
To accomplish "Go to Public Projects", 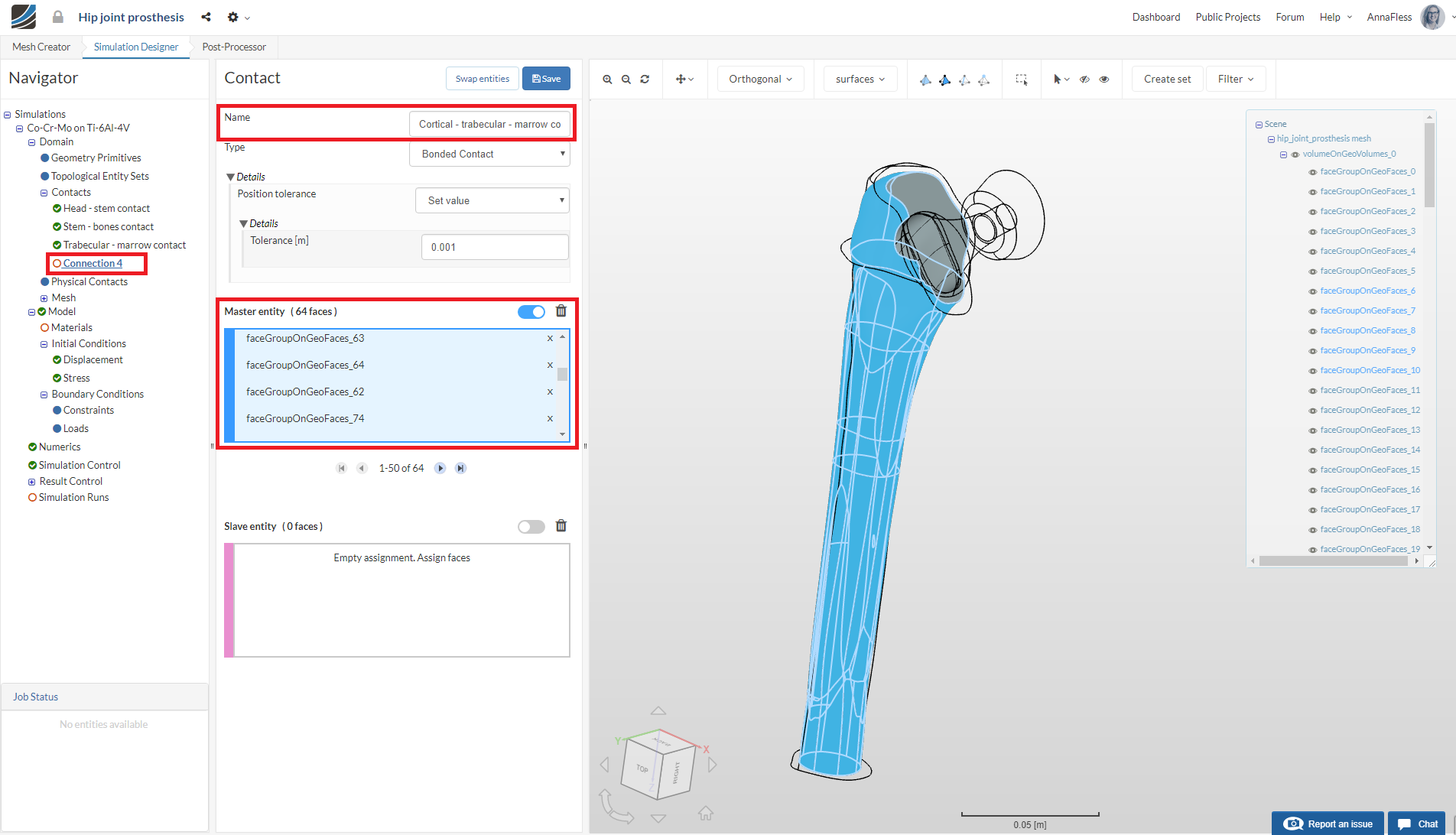I will pos(1228,17).
